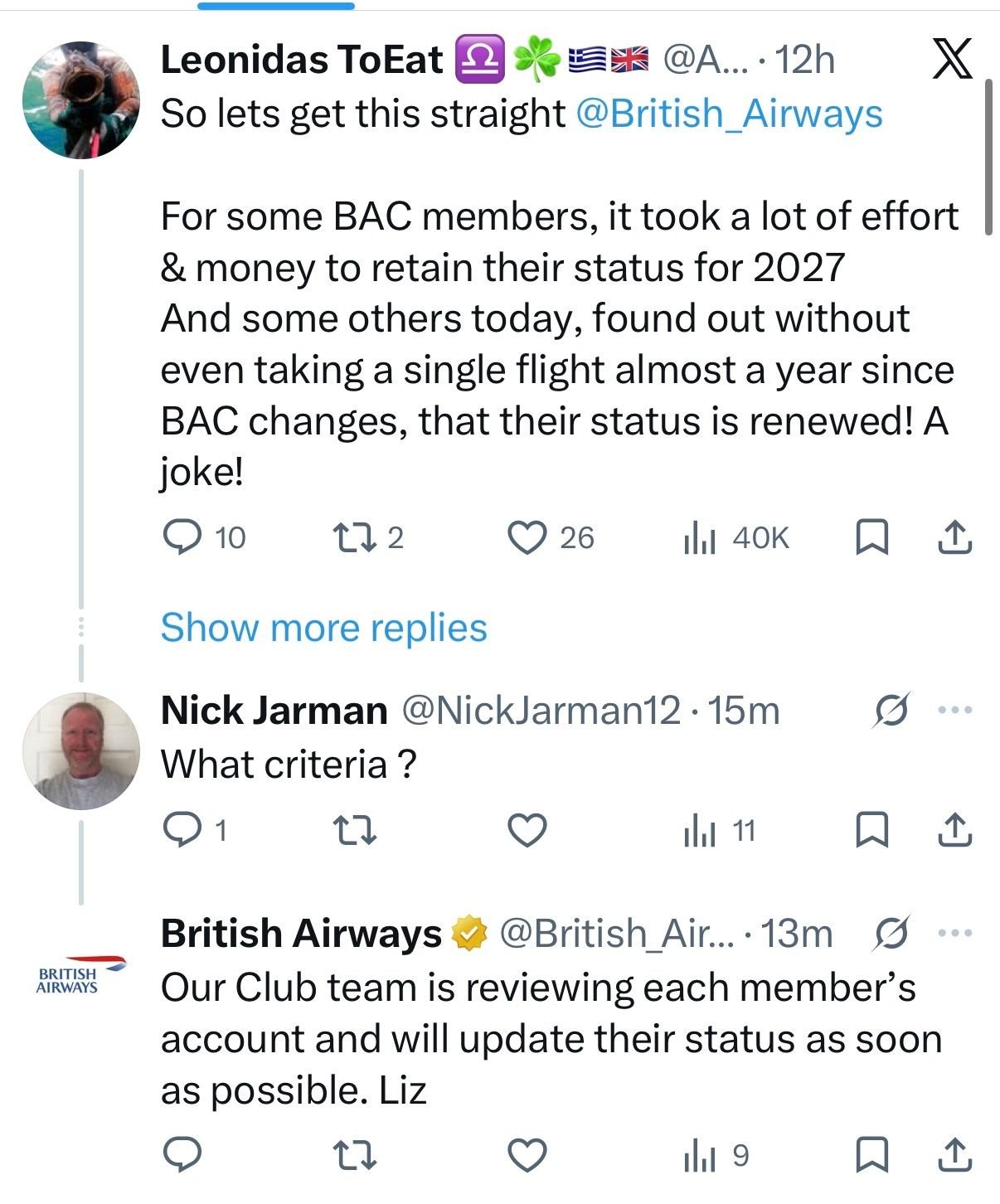Share the British Airways reply

[x=954, y=1155]
